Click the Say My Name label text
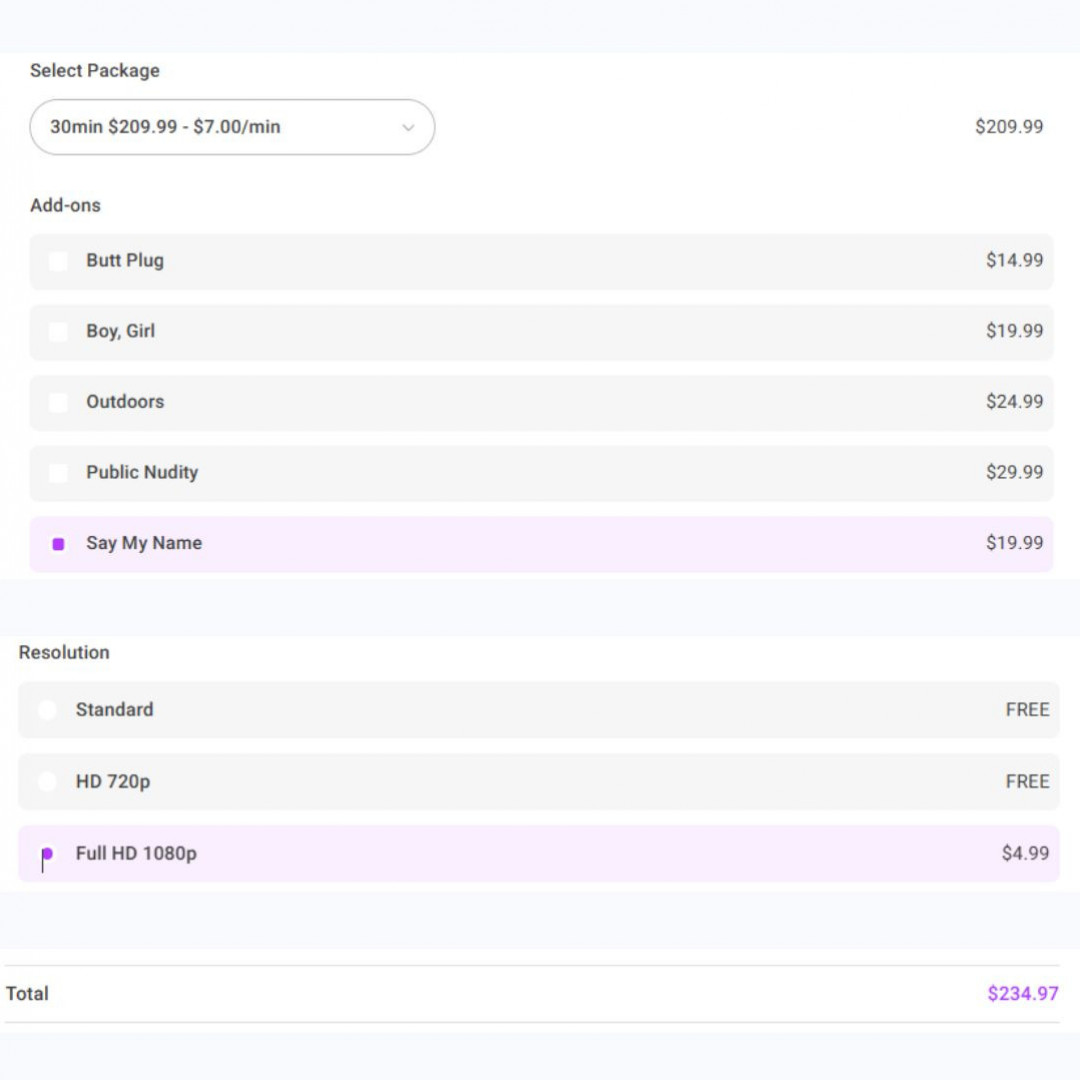Viewport: 1080px width, 1080px height. [144, 543]
